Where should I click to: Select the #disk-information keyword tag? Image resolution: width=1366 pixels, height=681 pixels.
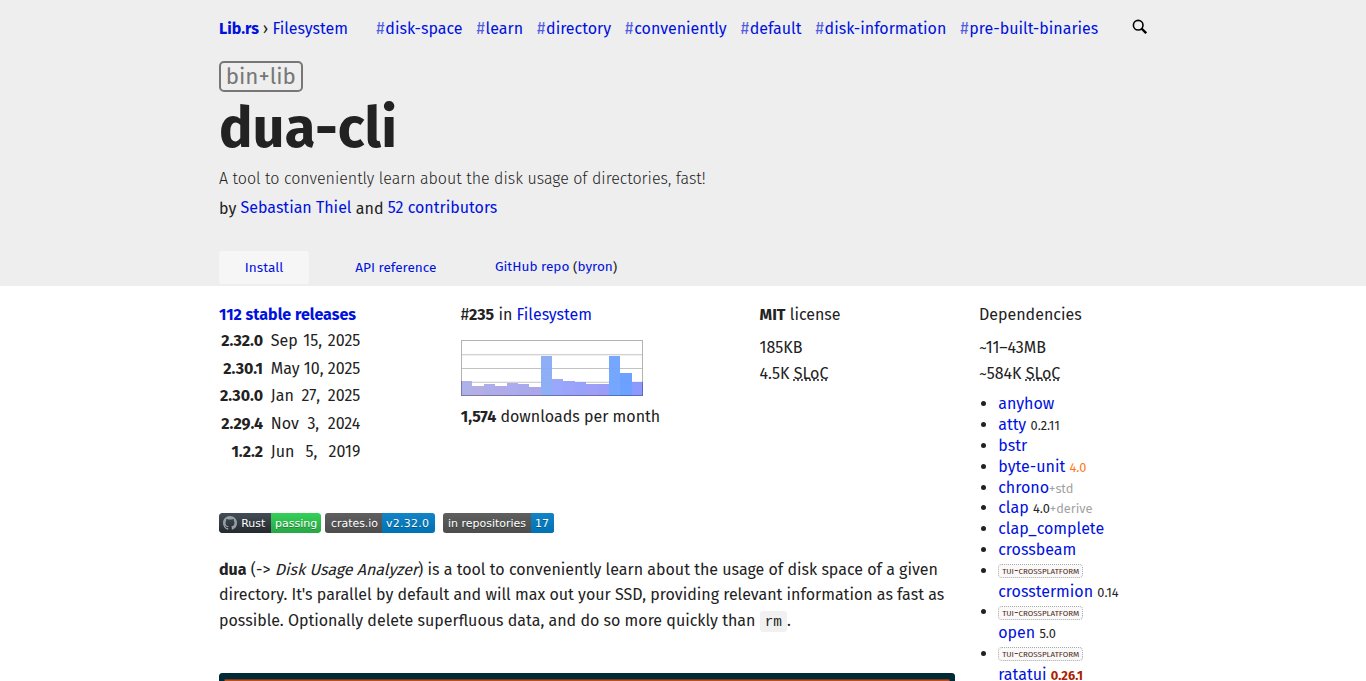[x=881, y=28]
